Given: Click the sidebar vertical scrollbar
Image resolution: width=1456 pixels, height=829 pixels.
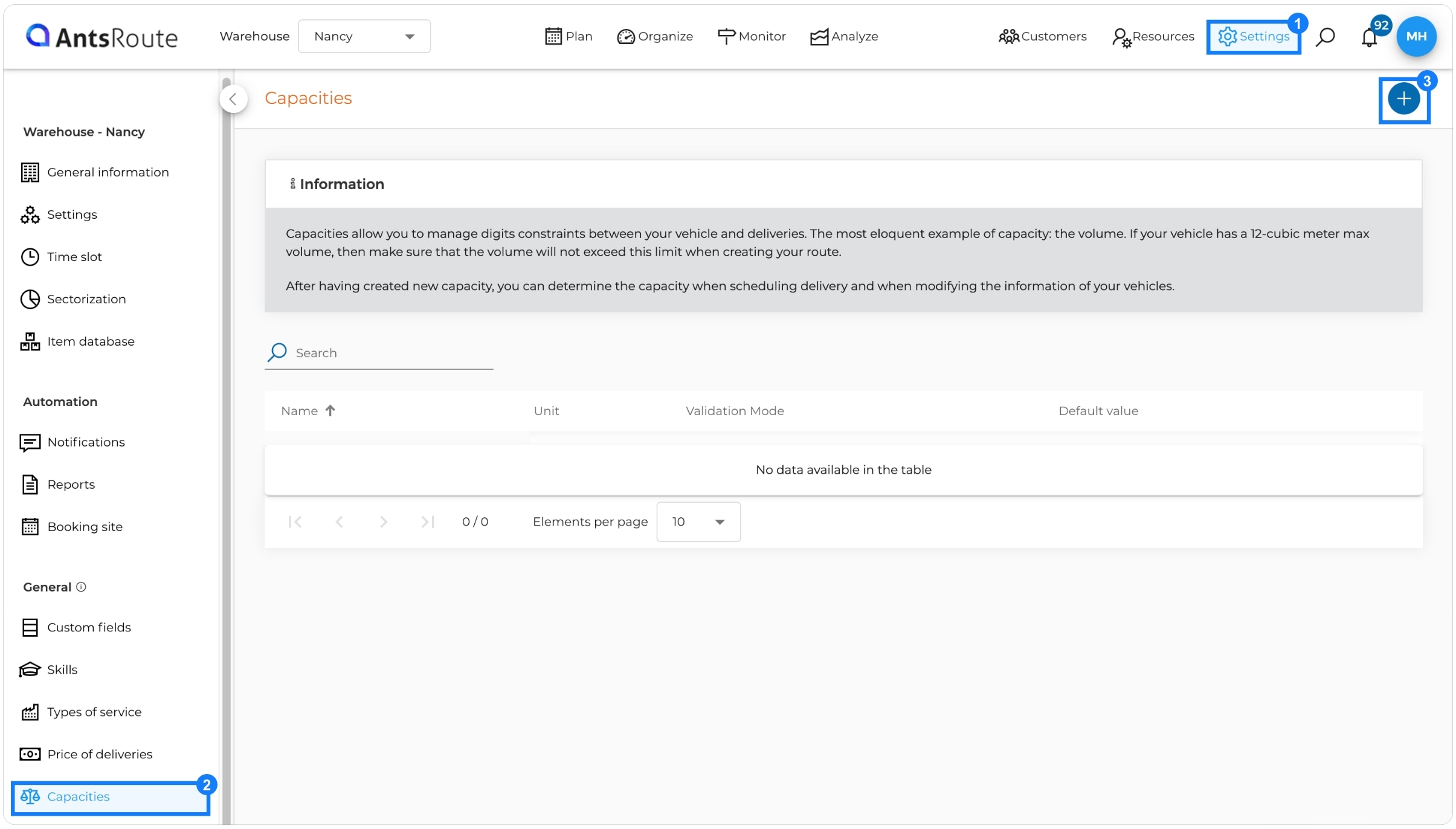Looking at the screenshot, I should [x=227, y=450].
